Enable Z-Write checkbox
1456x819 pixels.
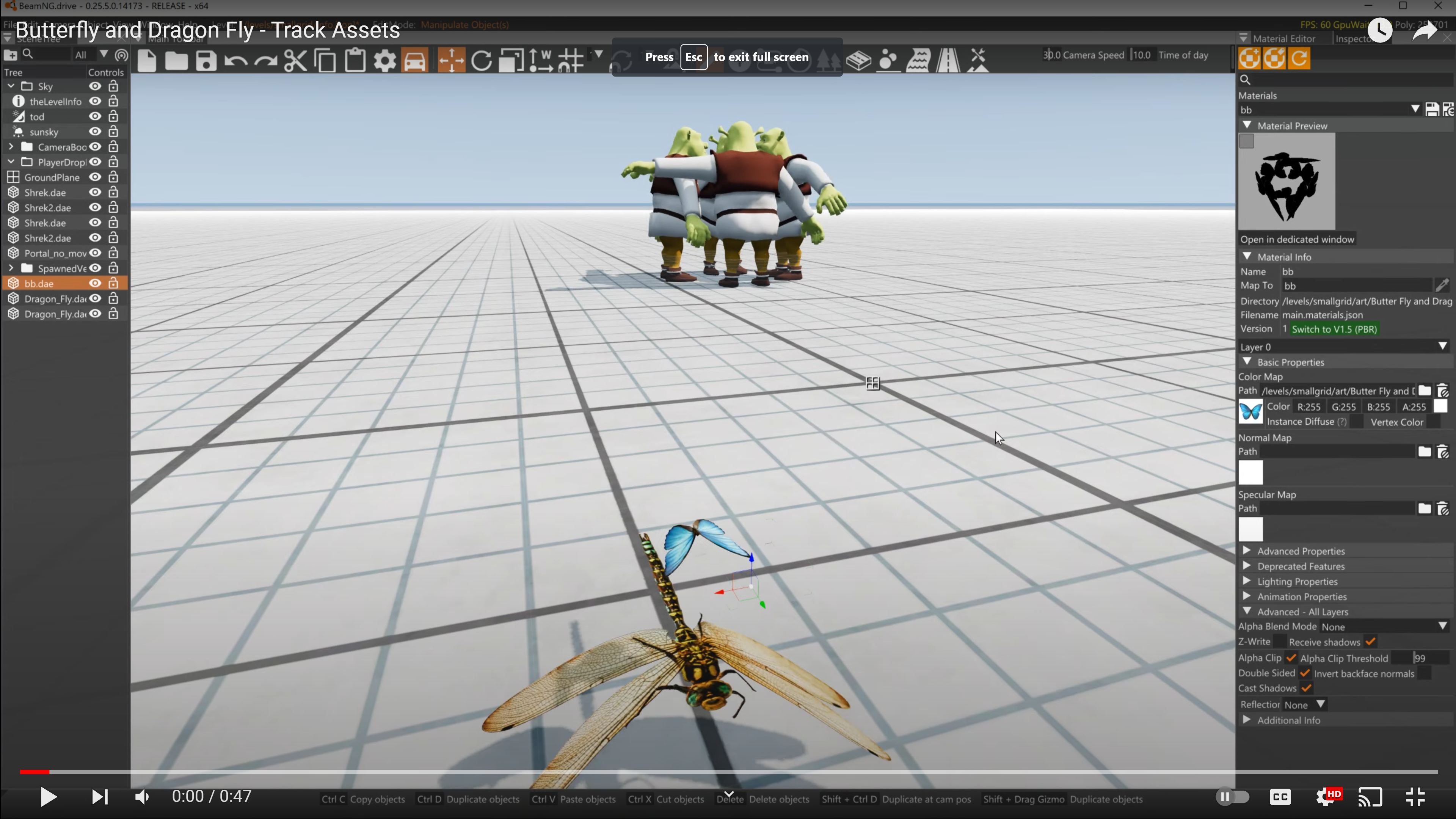click(x=1280, y=642)
